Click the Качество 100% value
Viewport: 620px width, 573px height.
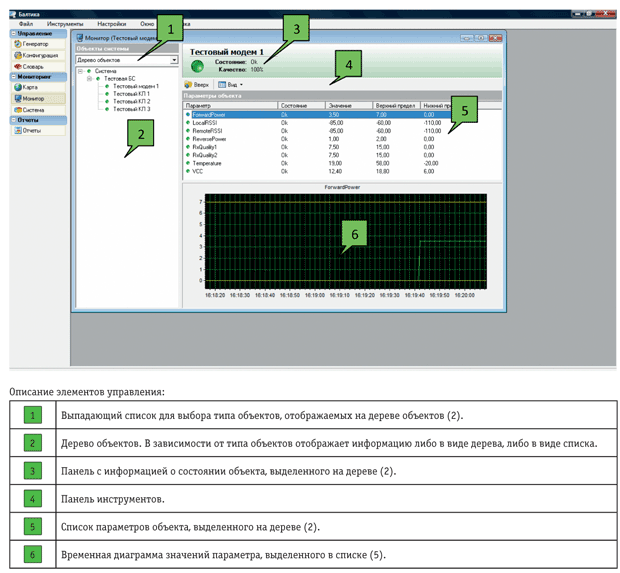[x=257, y=70]
